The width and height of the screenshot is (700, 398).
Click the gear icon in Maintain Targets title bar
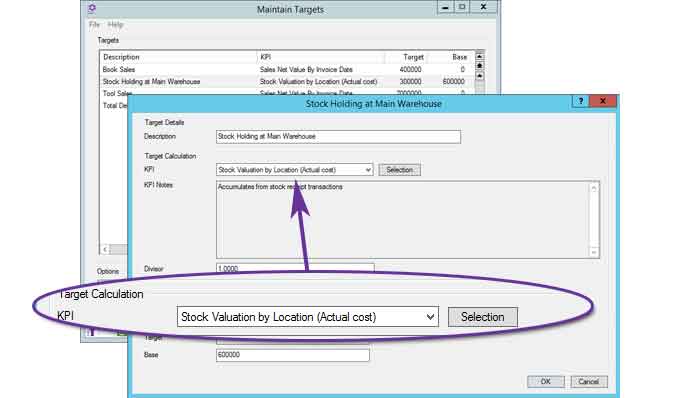click(92, 8)
